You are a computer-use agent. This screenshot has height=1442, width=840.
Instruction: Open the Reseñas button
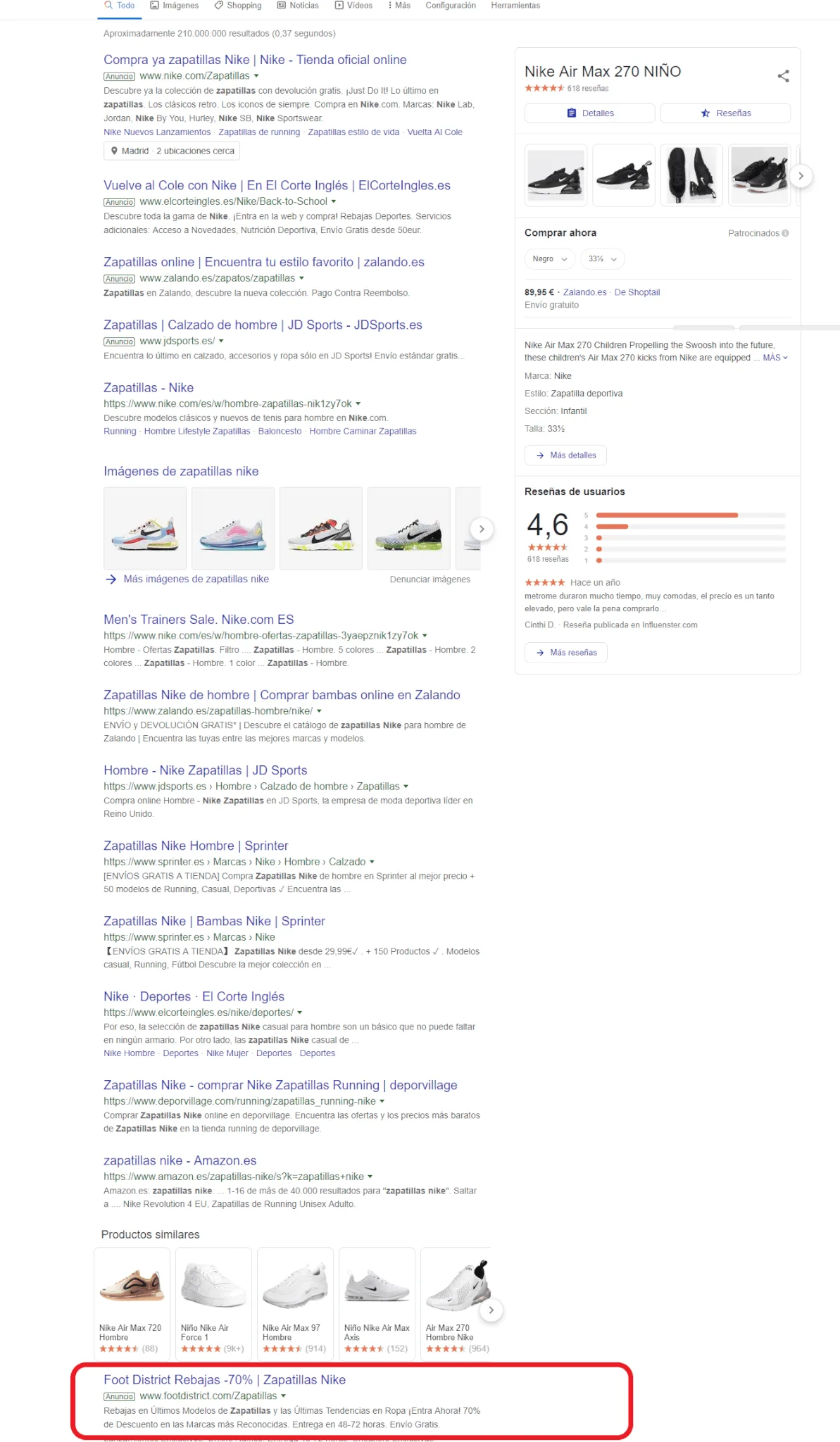coord(725,113)
